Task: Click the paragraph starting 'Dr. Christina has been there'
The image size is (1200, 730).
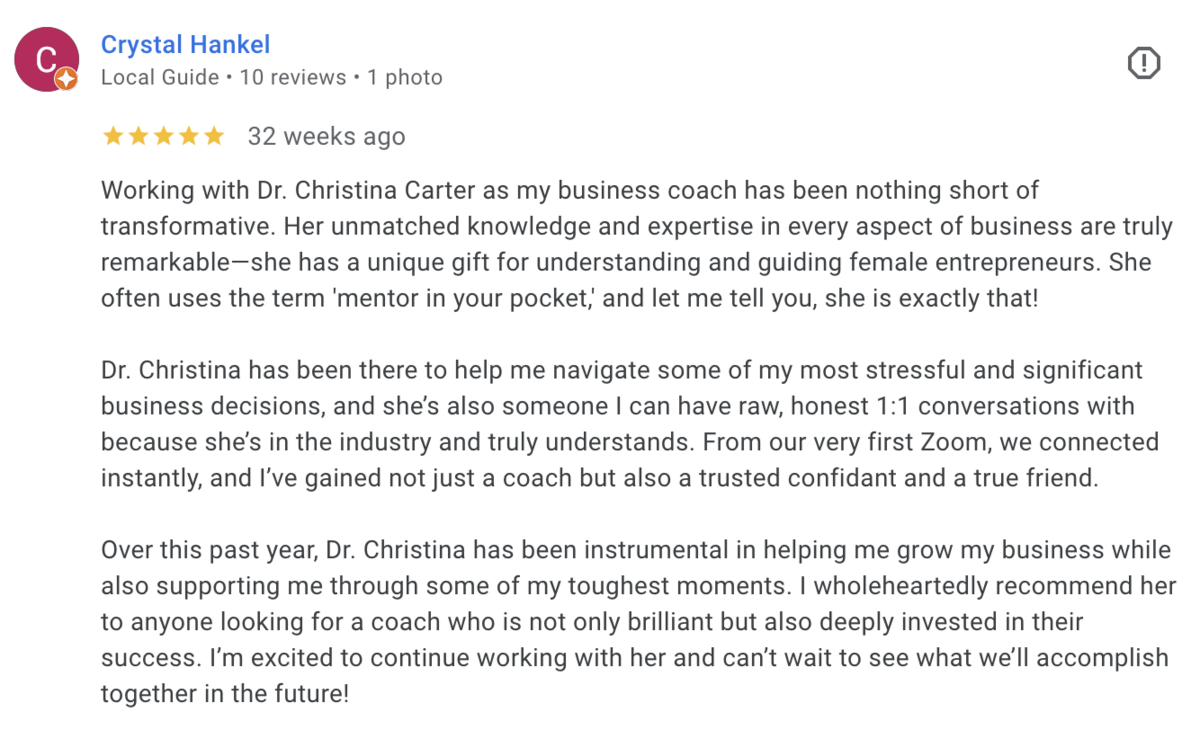Action: click(x=630, y=424)
